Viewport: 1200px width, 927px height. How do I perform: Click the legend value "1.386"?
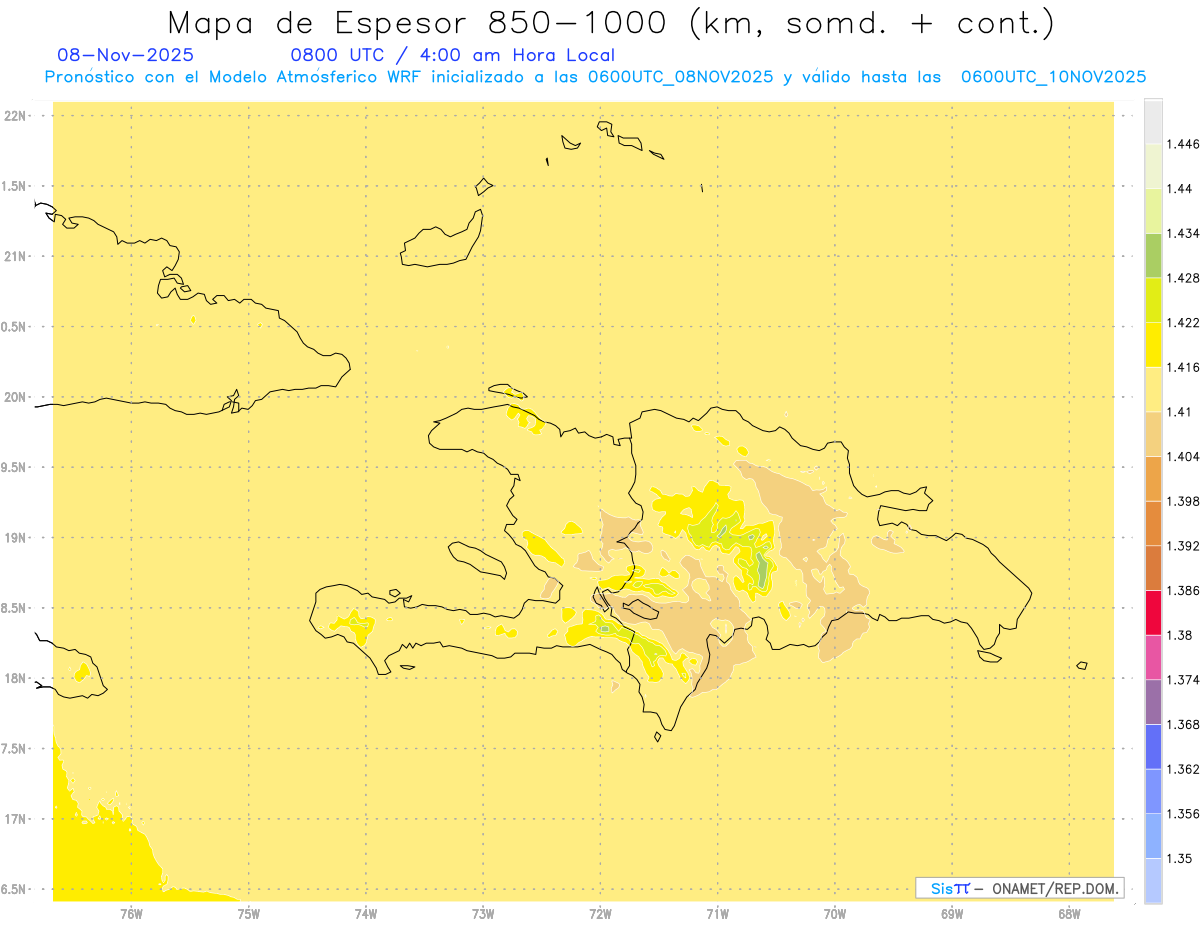point(1184,590)
